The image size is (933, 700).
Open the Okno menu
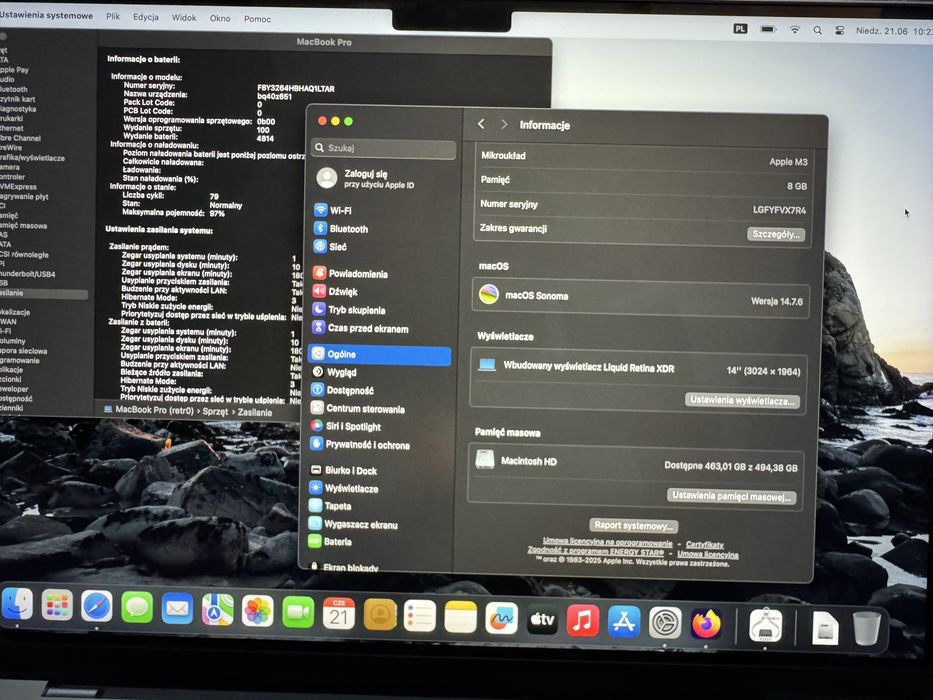point(220,18)
